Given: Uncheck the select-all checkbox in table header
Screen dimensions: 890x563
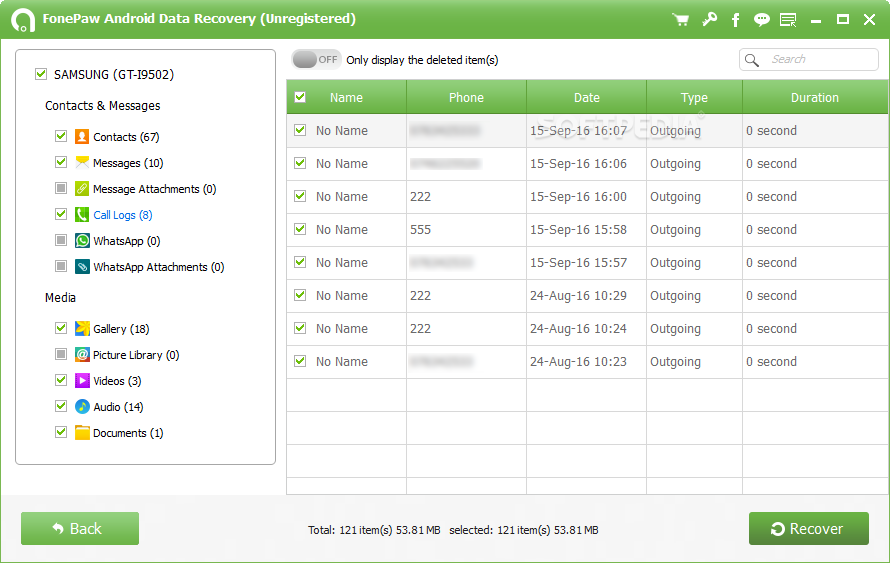Looking at the screenshot, I should [300, 97].
